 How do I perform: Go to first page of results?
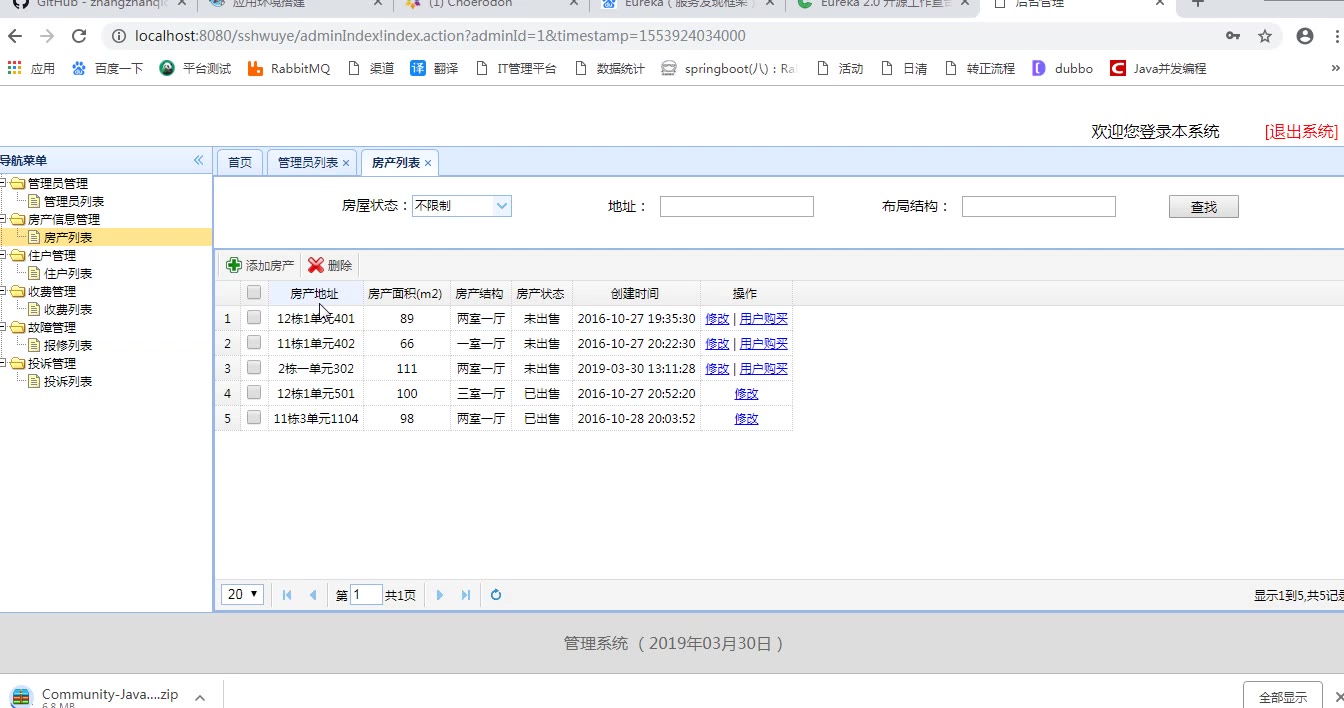(x=287, y=595)
